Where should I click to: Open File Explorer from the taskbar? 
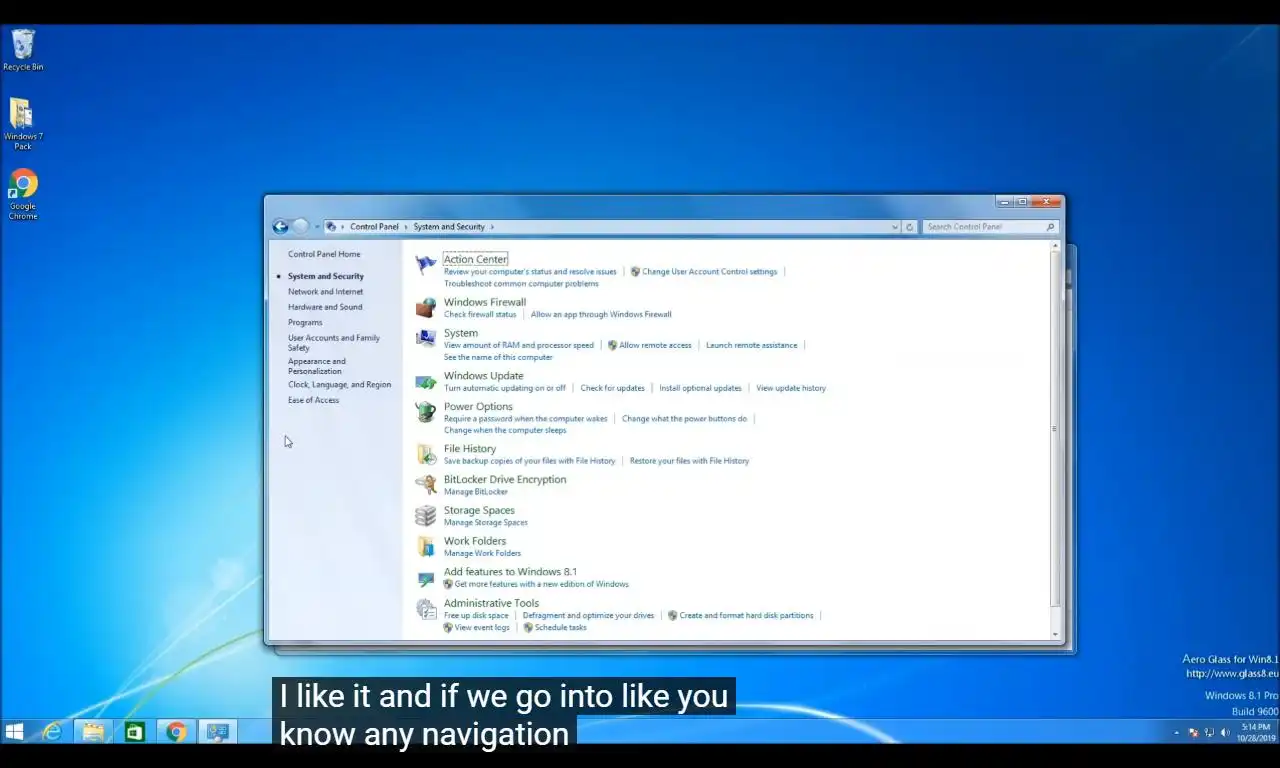click(93, 732)
